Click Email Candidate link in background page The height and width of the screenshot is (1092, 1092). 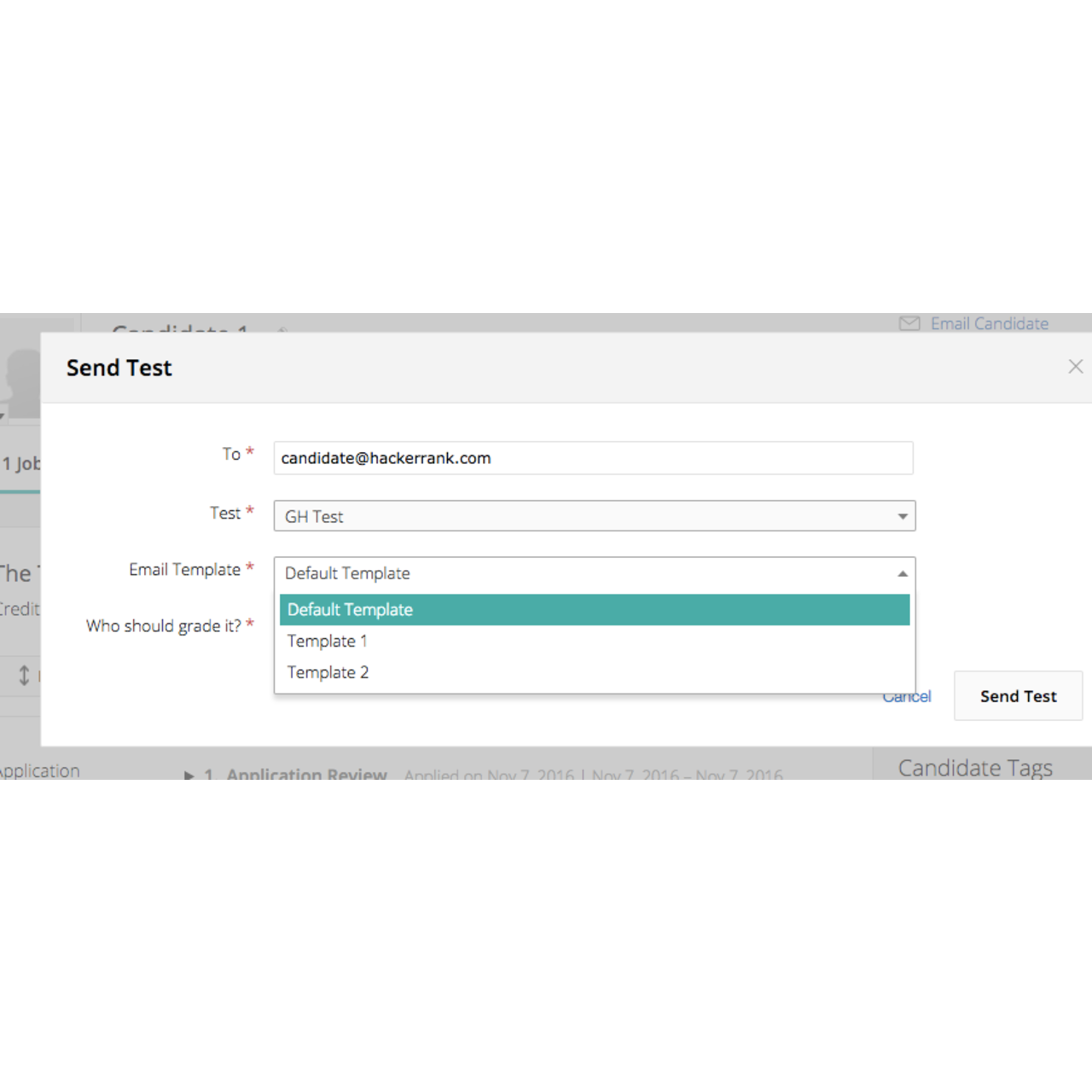(990, 324)
